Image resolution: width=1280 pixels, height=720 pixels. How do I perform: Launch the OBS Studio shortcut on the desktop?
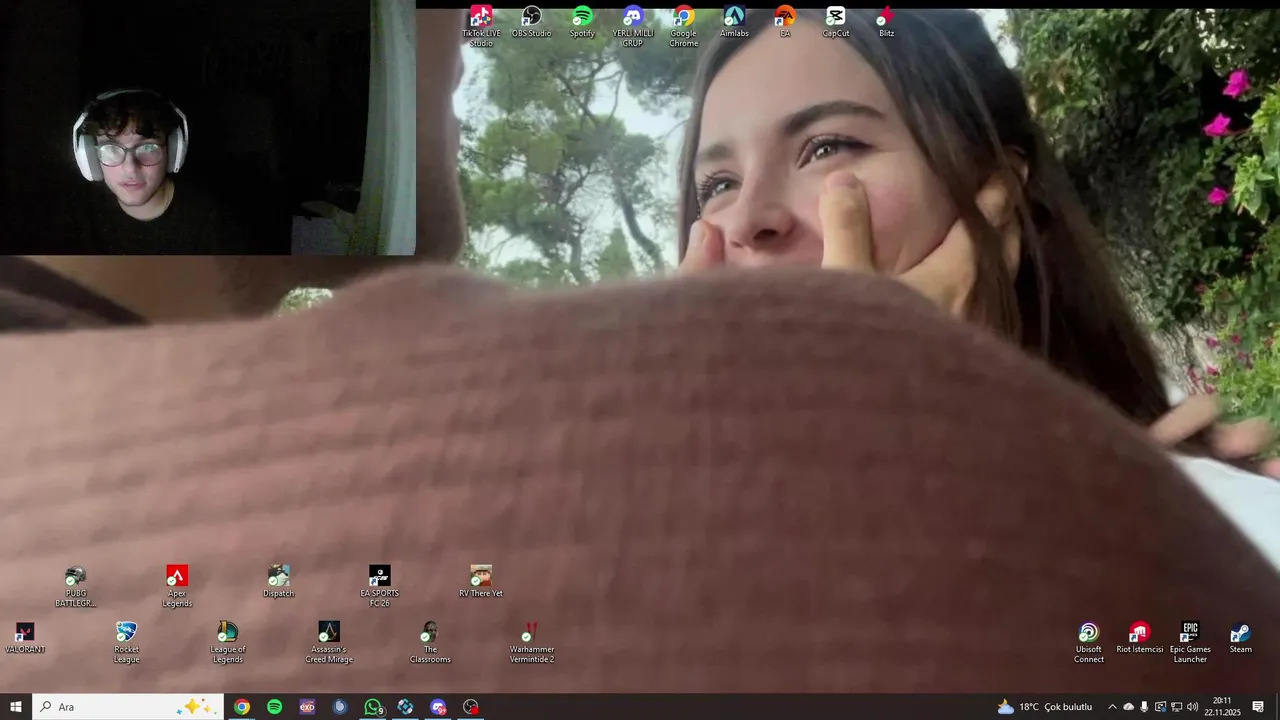click(532, 22)
